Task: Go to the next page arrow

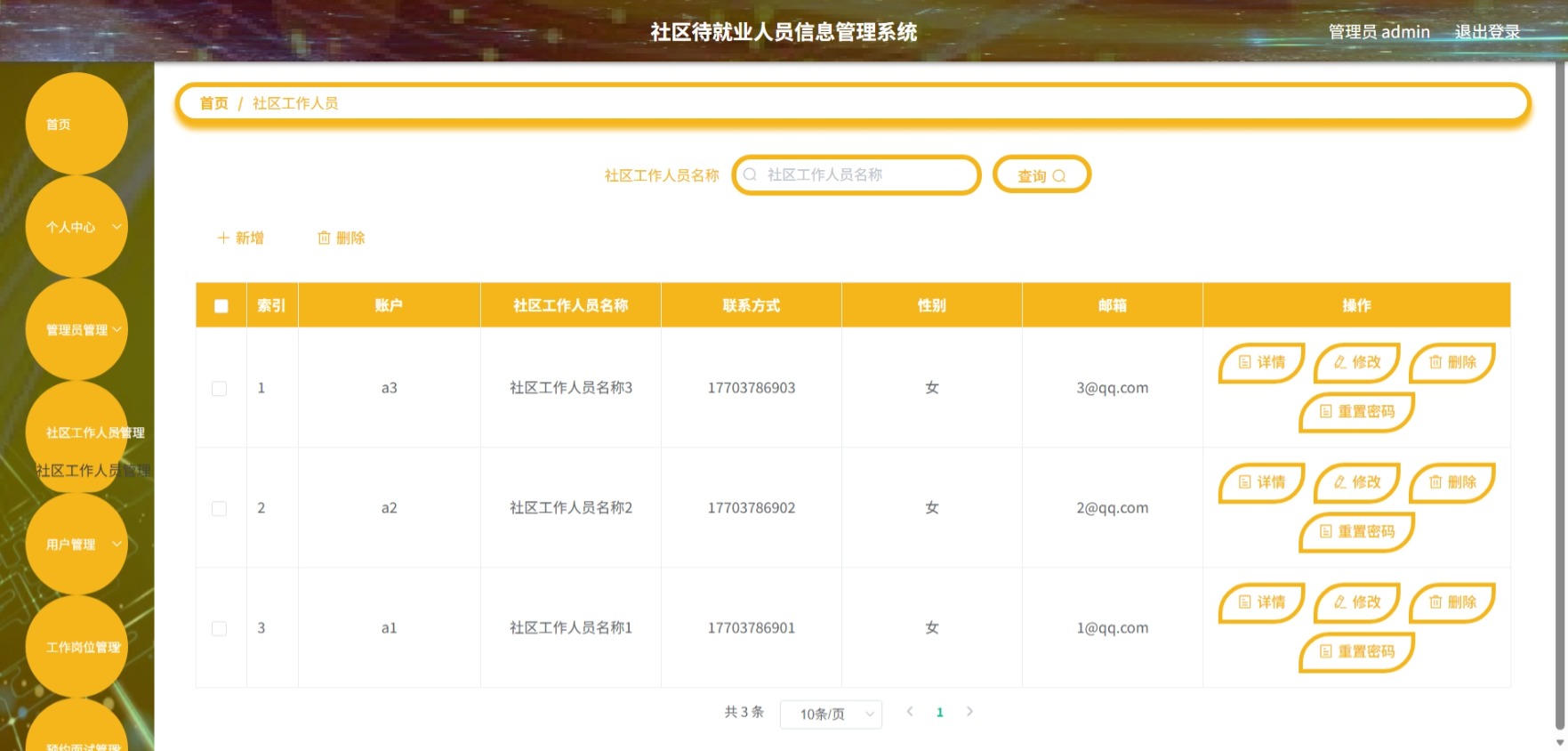Action: [969, 711]
